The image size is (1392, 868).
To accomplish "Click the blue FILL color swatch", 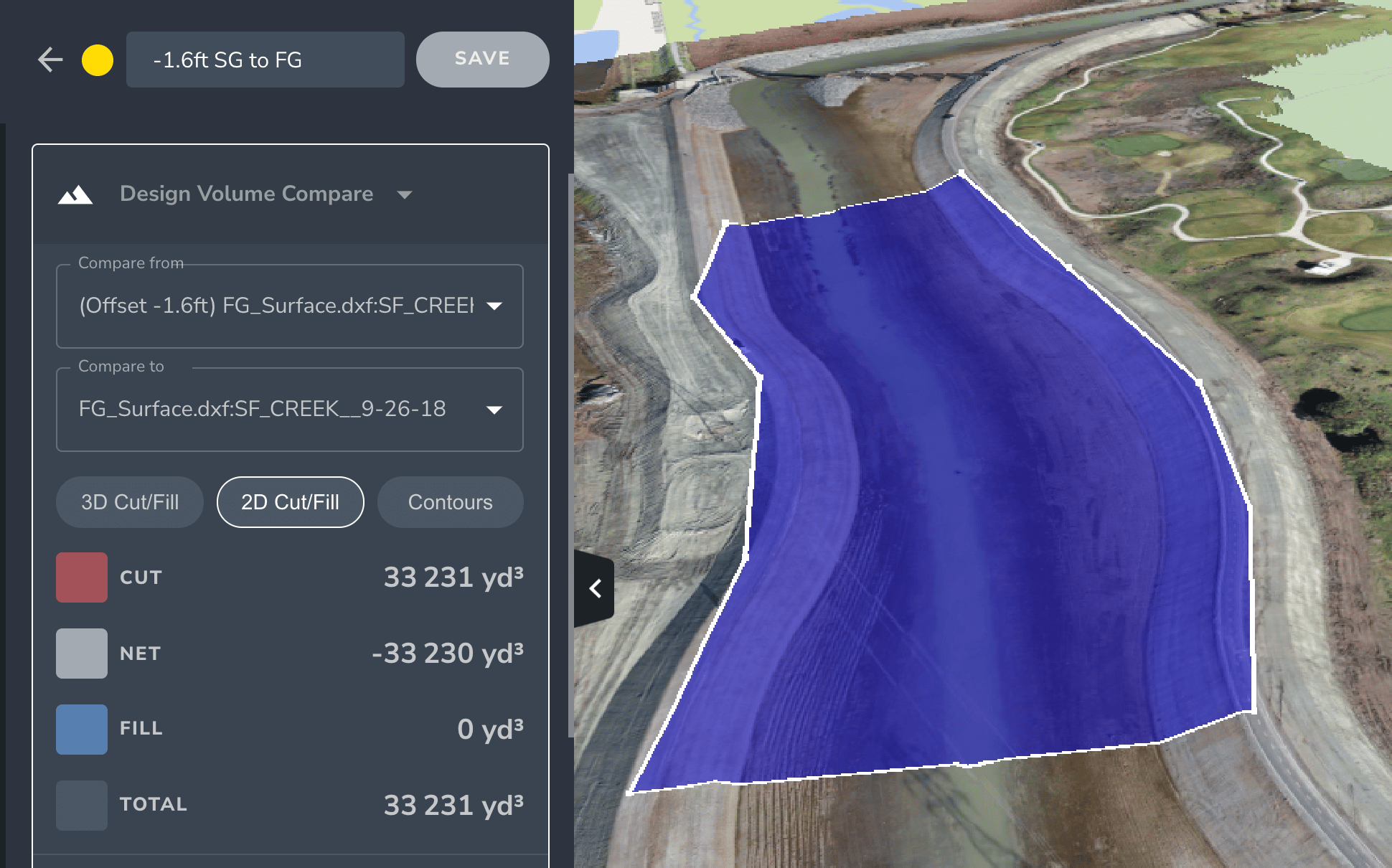I will [x=82, y=729].
